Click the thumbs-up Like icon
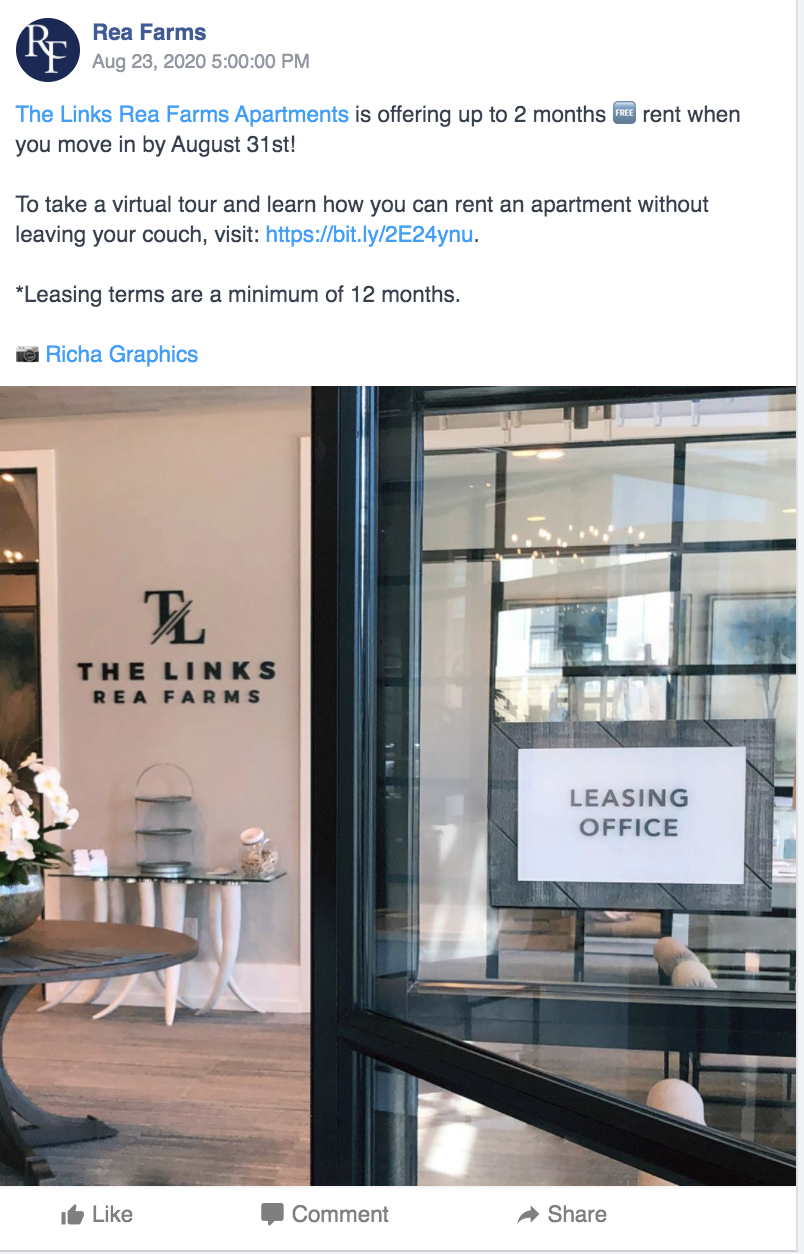Screen dimensions: 804x1254 (x=72, y=1215)
